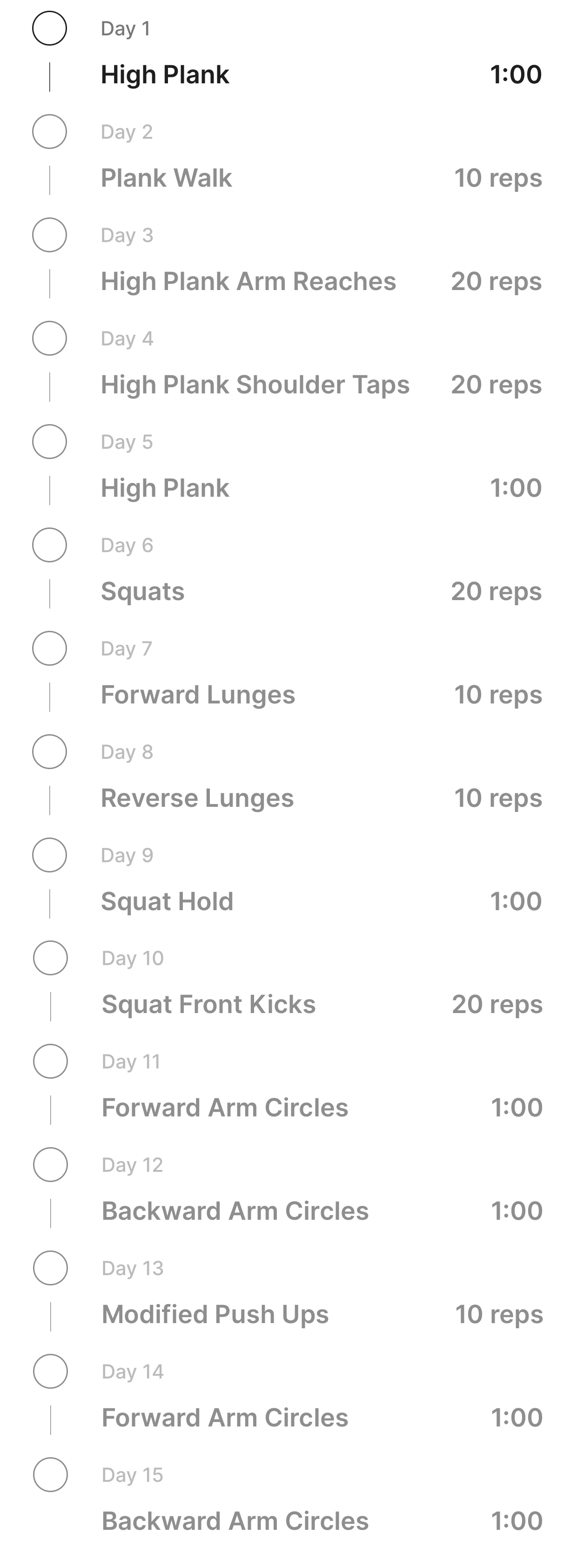577x1568 pixels.
Task: Check the Day 15 circle
Action: (50, 1474)
